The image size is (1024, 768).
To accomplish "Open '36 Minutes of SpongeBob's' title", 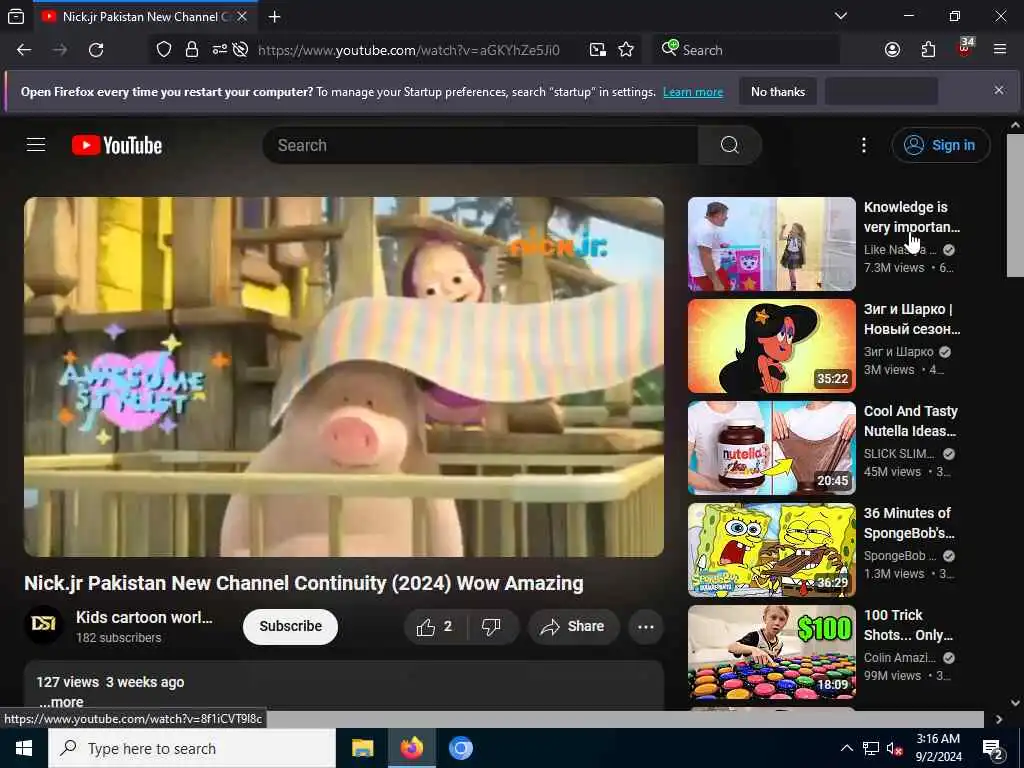I will tap(910, 523).
